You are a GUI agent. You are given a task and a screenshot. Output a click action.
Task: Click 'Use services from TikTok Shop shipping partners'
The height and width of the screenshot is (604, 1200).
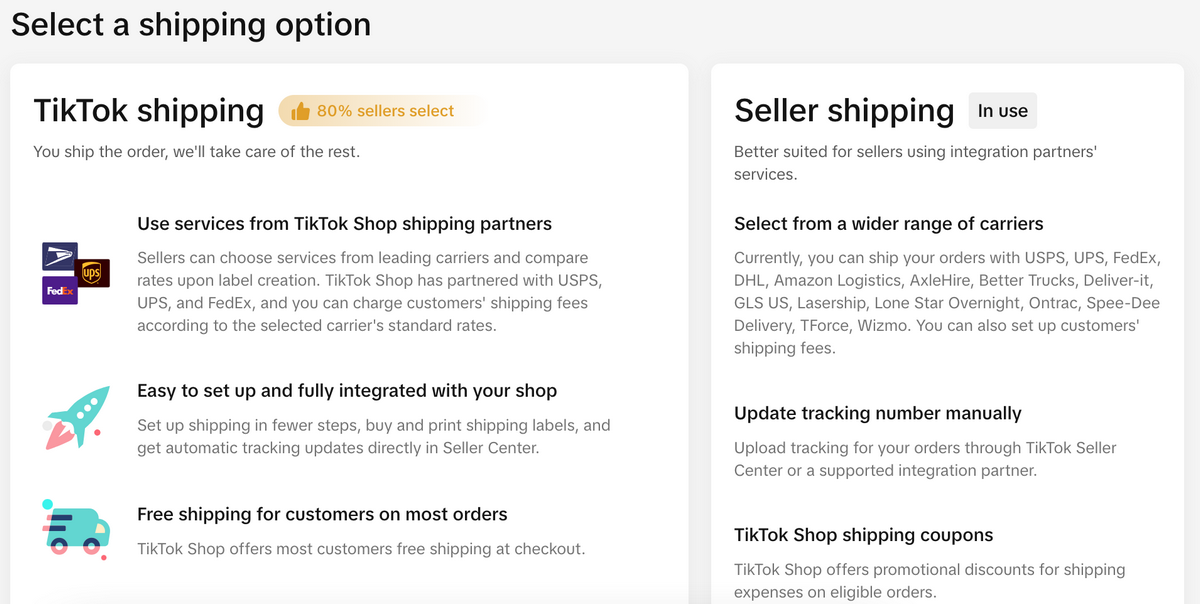coord(345,223)
